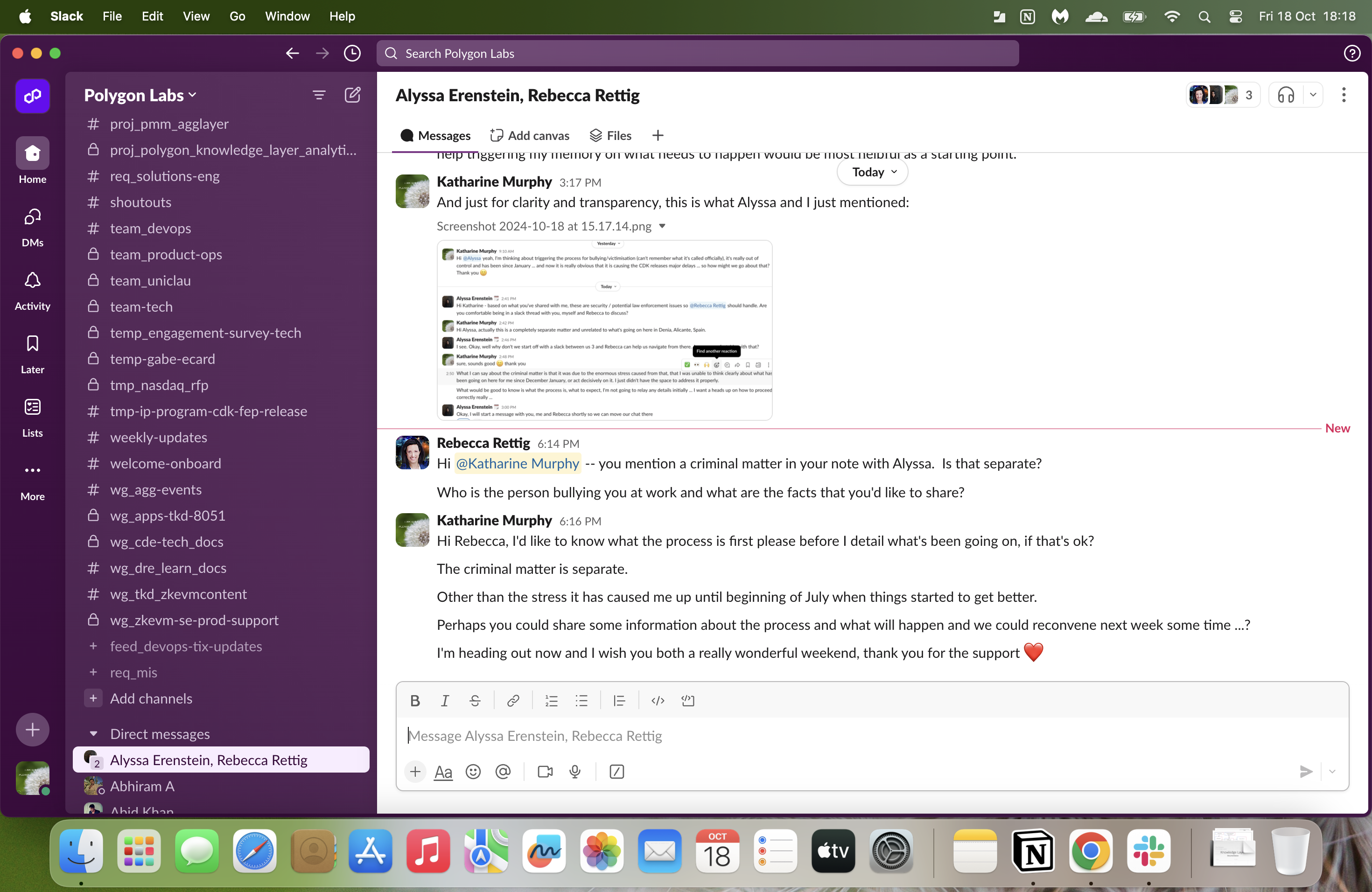
Task: Open schedule-send options chevron
Action: coord(1332,772)
